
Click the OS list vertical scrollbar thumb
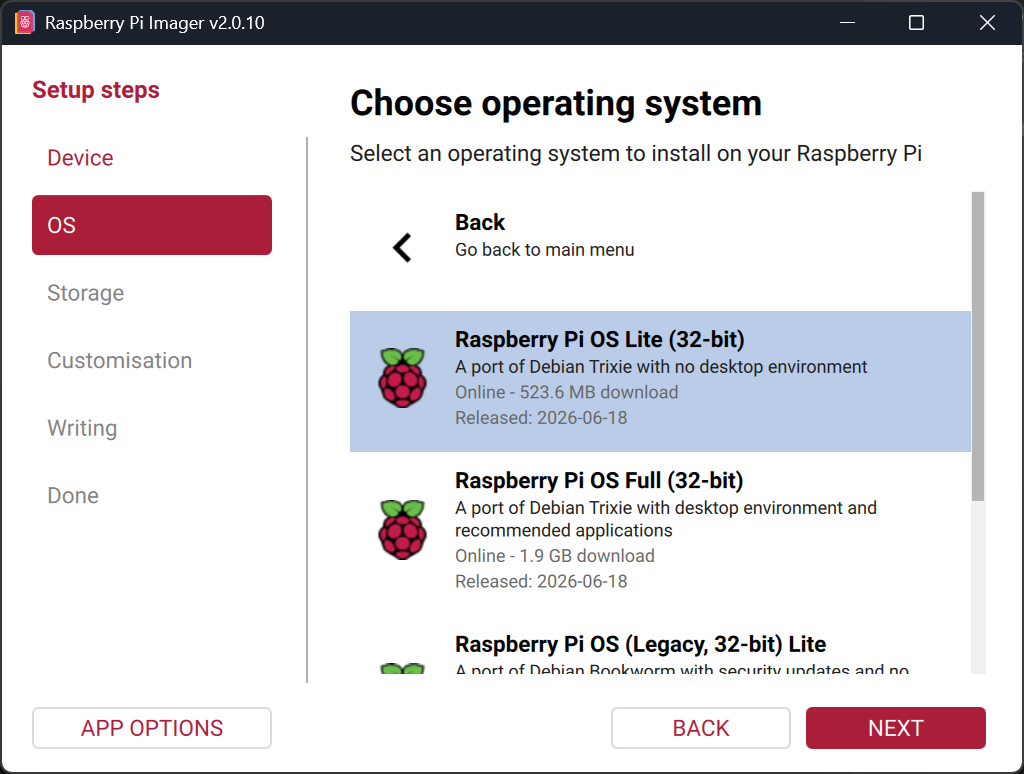978,346
